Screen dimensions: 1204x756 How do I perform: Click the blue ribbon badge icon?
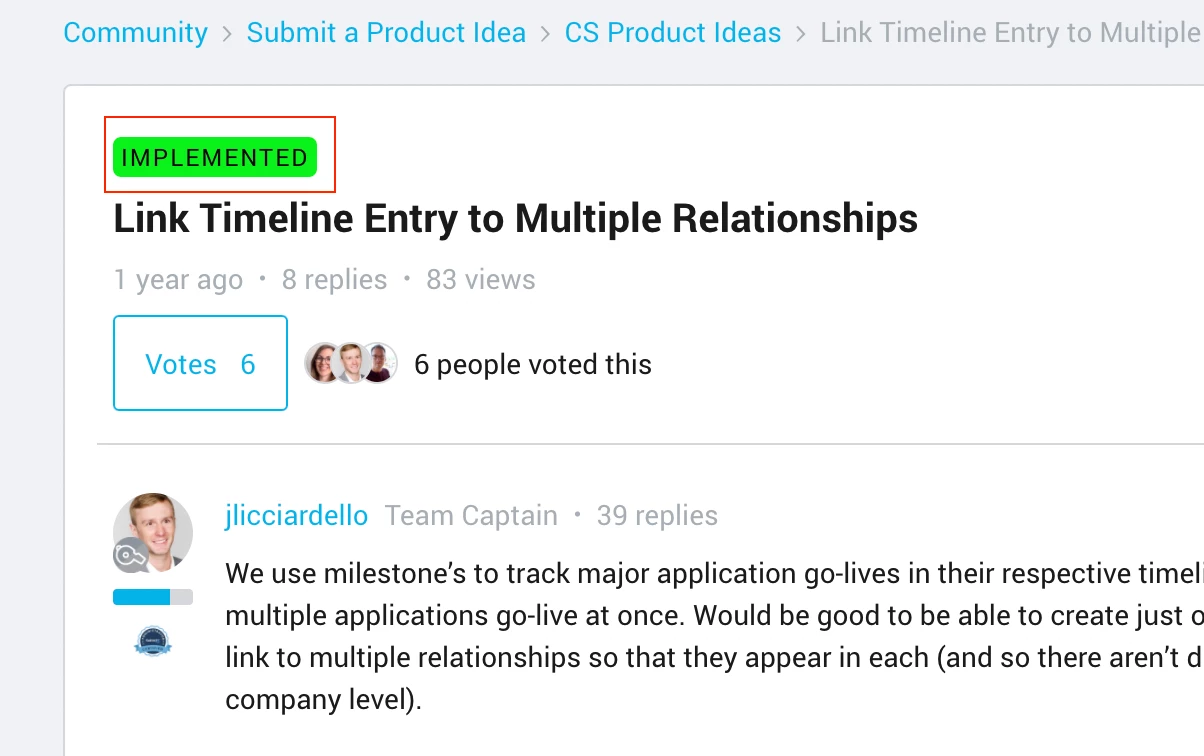[x=153, y=641]
